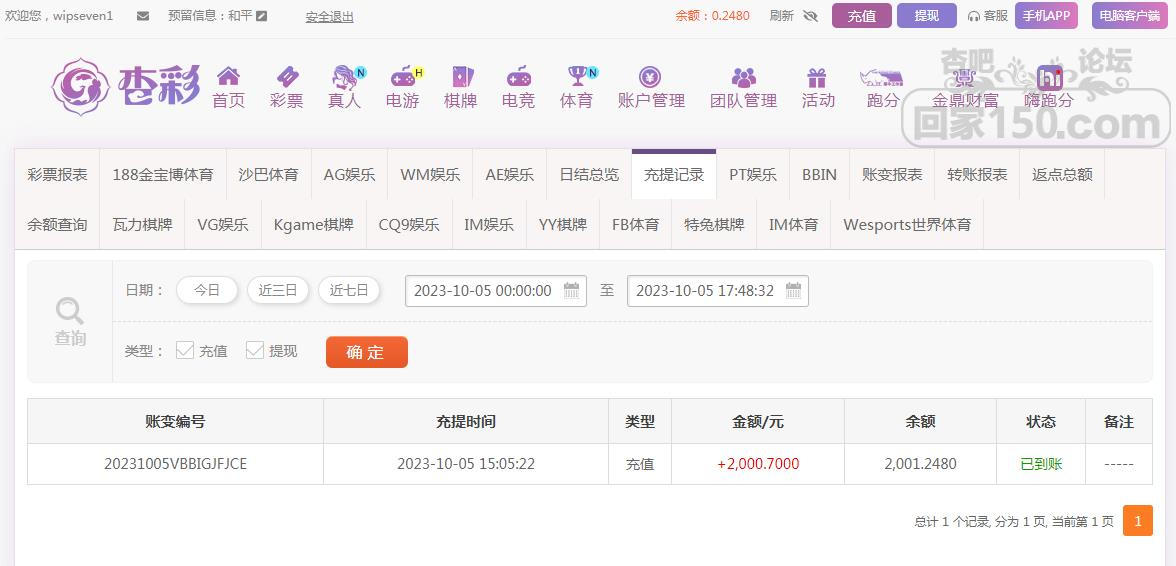This screenshot has width=1176, height=566.
Task: Go to page 1 of results
Action: pos(1138,521)
